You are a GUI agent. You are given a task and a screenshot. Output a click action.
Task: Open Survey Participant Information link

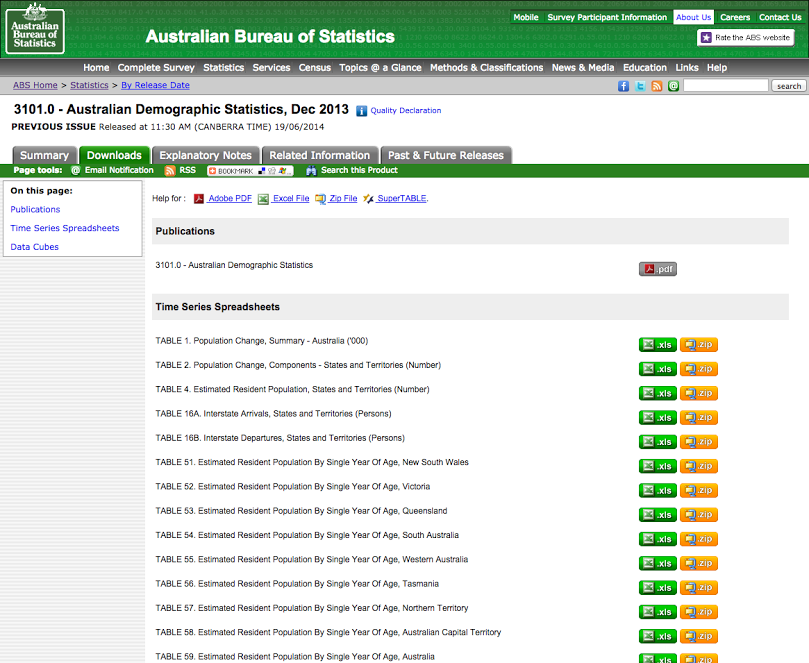607,17
